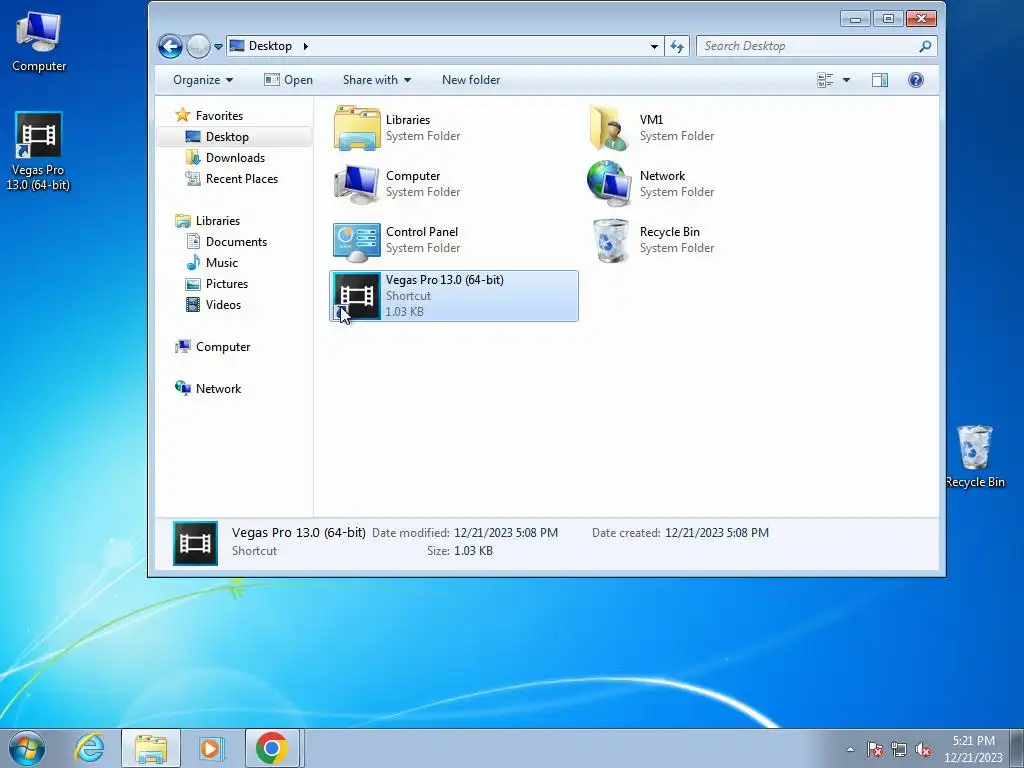
Task: Select the Vegas Pro shortcut on the desktop
Action: click(38, 152)
